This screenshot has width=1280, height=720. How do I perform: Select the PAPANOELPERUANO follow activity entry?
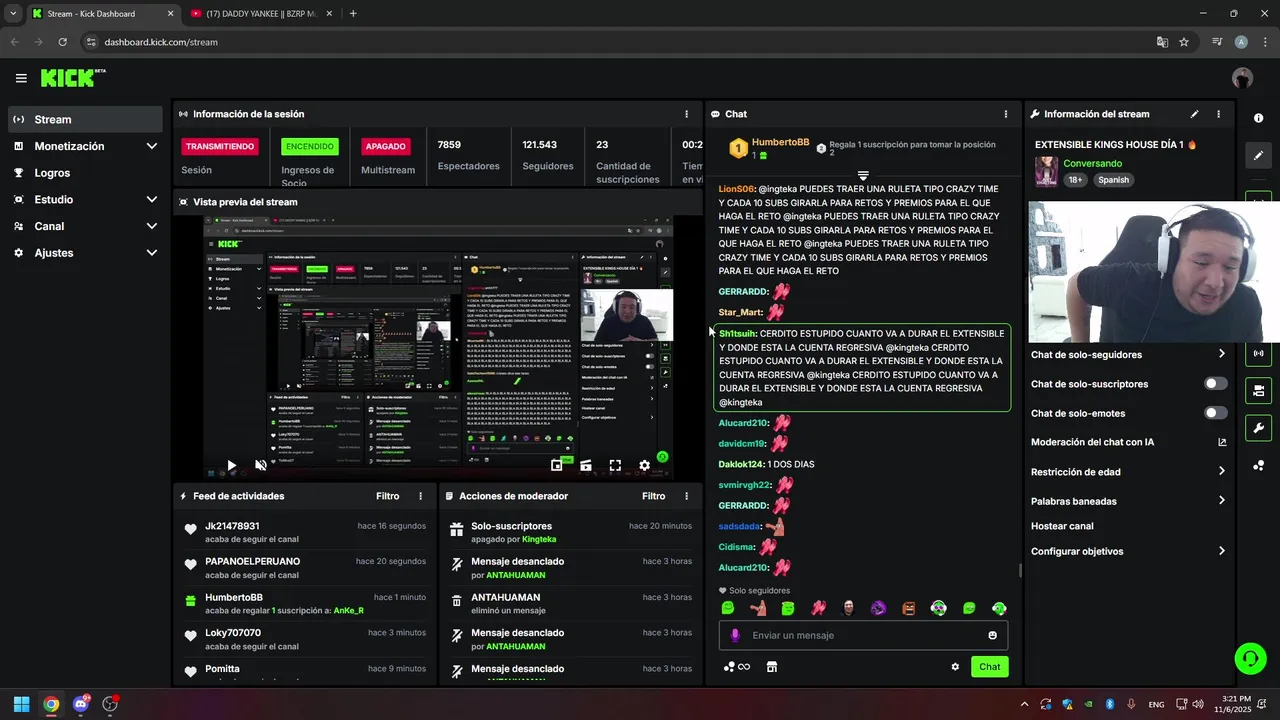tap(305, 568)
